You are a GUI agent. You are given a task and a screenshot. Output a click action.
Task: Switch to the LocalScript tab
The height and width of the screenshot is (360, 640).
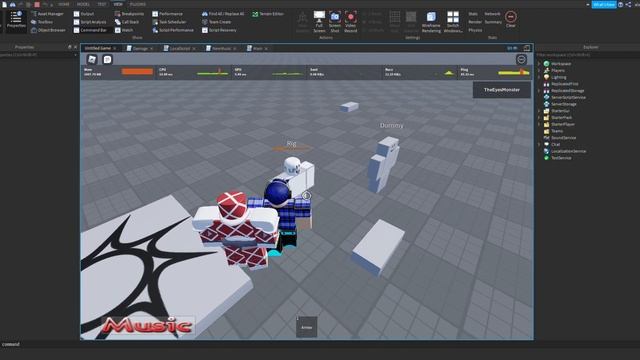point(180,49)
